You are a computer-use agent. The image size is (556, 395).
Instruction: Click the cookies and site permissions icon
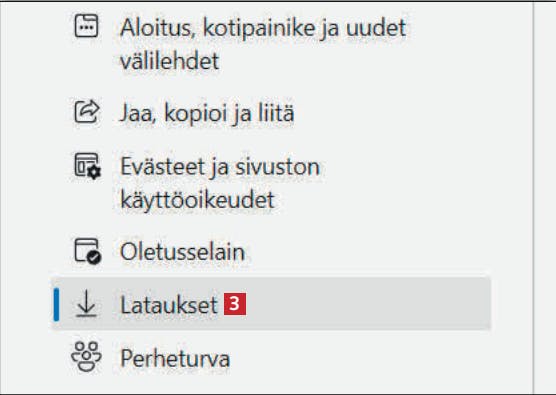(87, 166)
